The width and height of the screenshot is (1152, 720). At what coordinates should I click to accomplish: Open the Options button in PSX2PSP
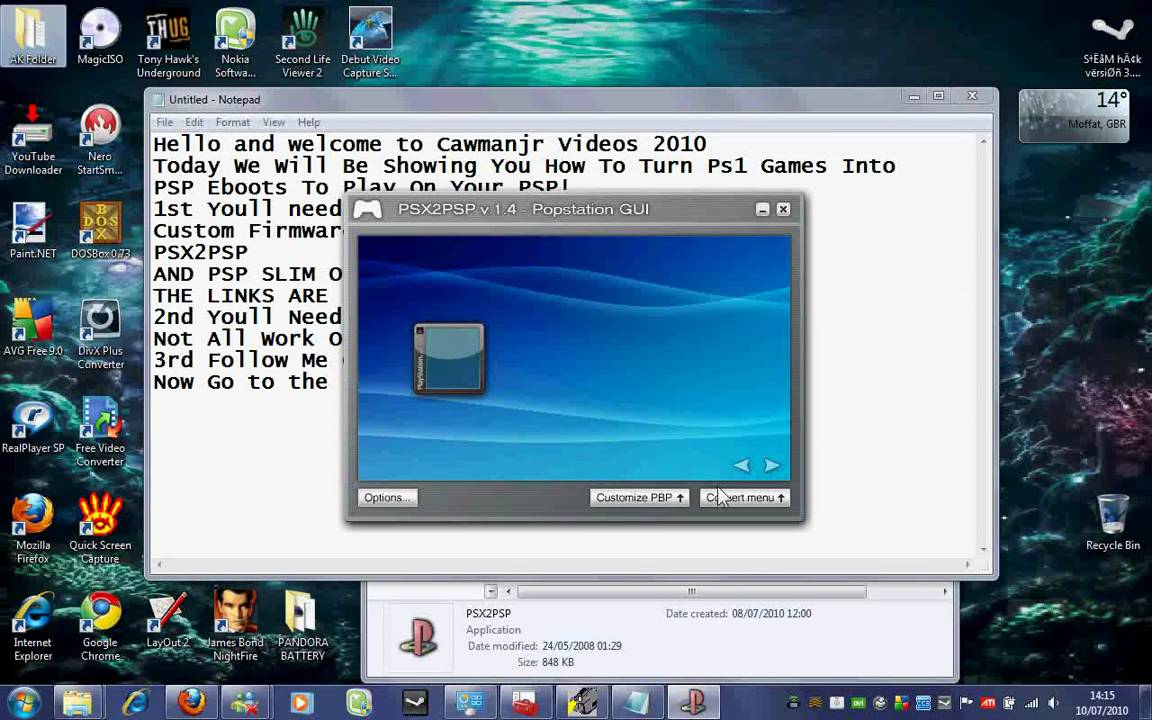pos(387,497)
